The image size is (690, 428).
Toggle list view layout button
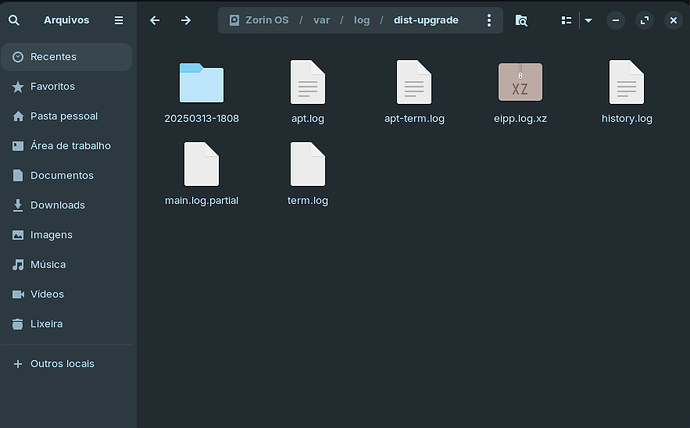(566, 20)
